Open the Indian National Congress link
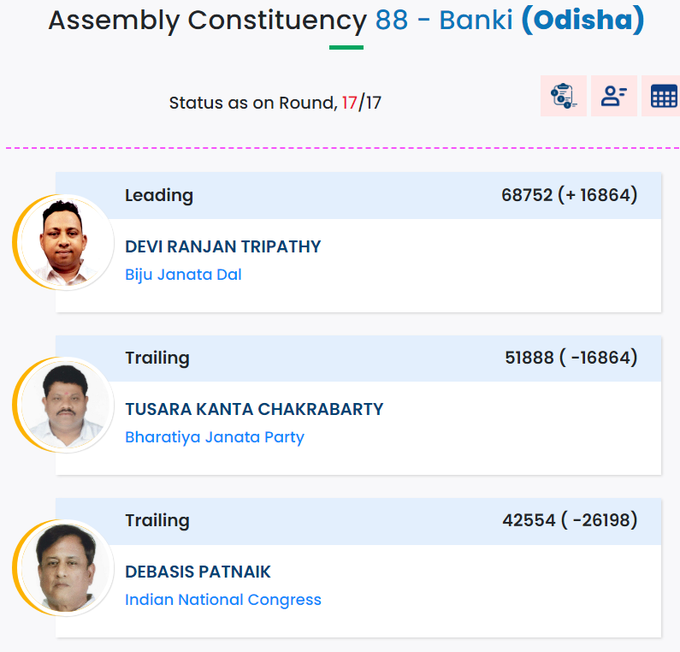The width and height of the screenshot is (680, 652). pyautogui.click(x=223, y=600)
